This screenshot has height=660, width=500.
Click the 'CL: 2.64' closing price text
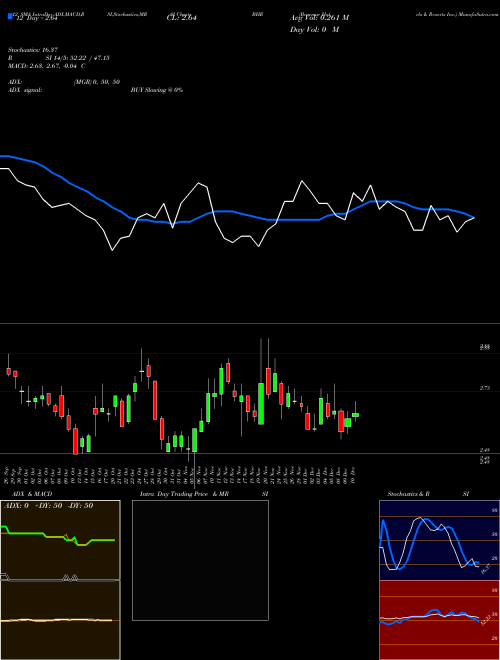pos(182,18)
